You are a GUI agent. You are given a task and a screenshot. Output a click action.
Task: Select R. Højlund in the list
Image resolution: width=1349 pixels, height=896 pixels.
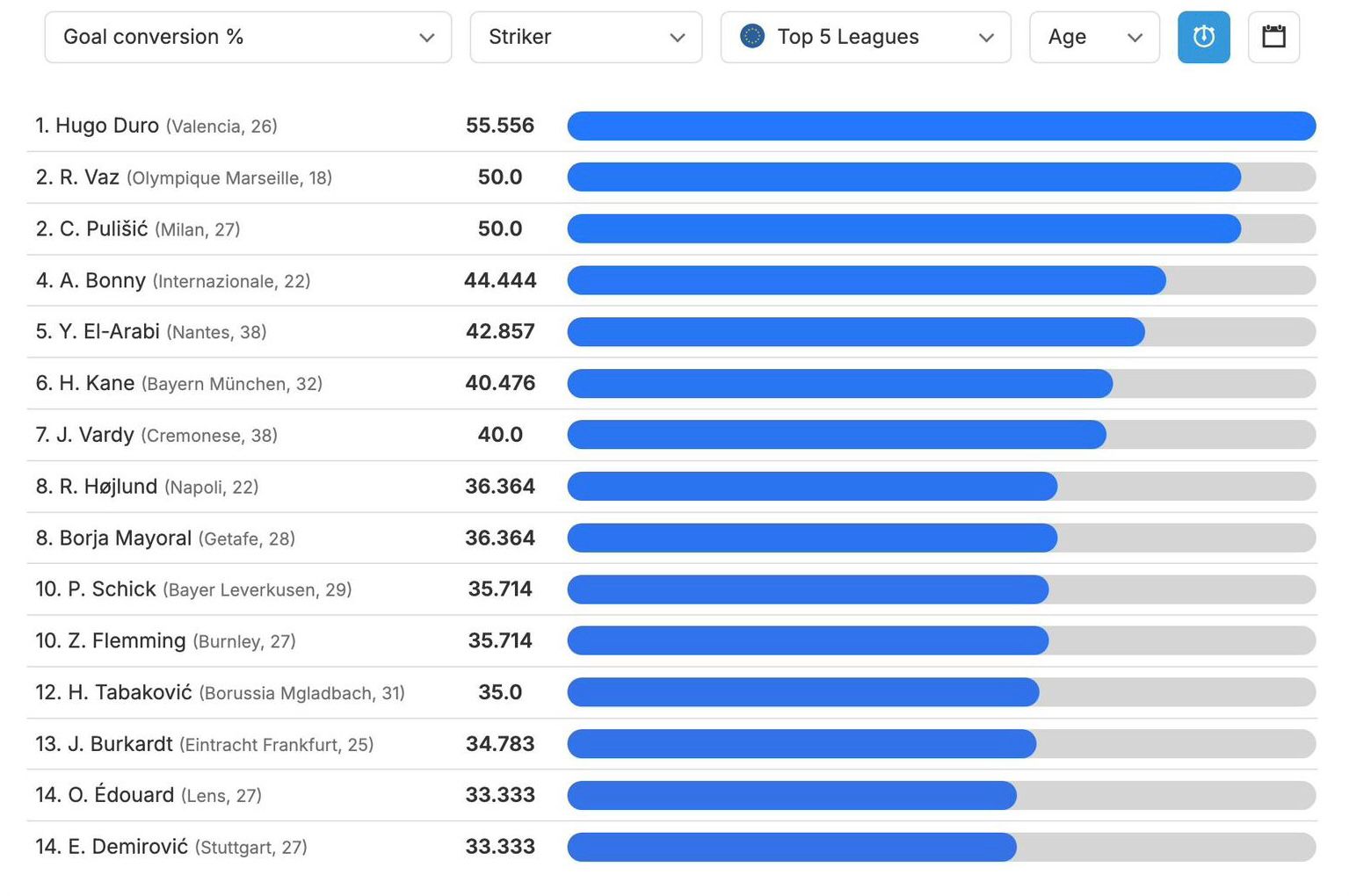tap(108, 487)
